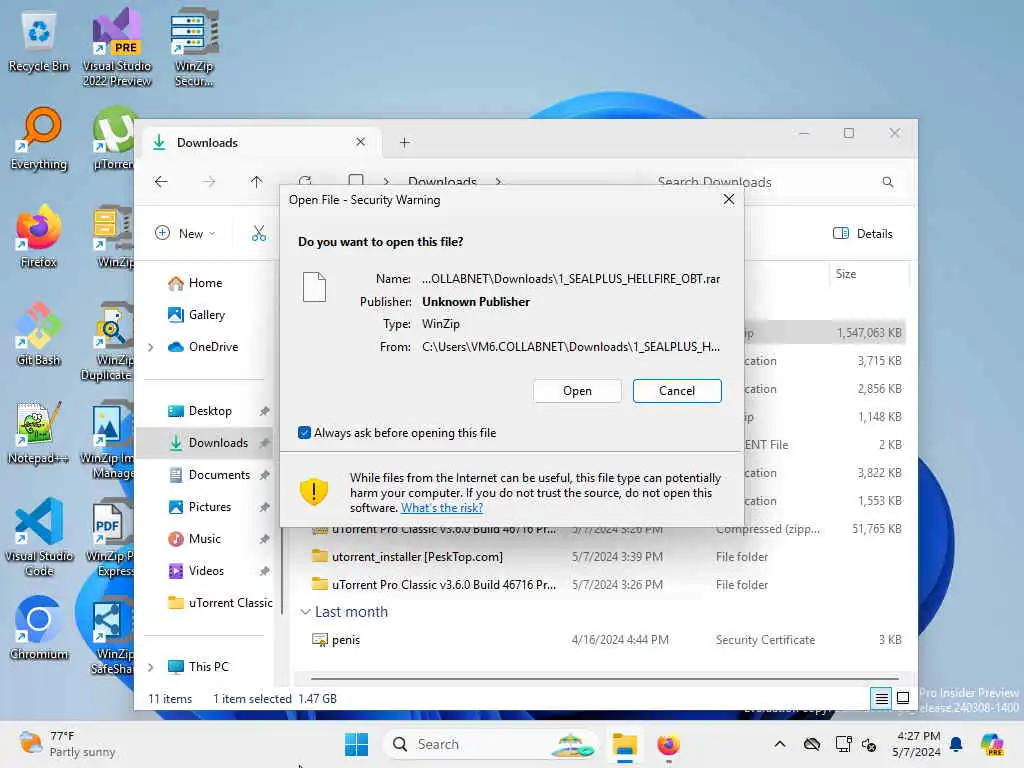Open the New dropdown in Explorer toolbar

pyautogui.click(x=185, y=233)
